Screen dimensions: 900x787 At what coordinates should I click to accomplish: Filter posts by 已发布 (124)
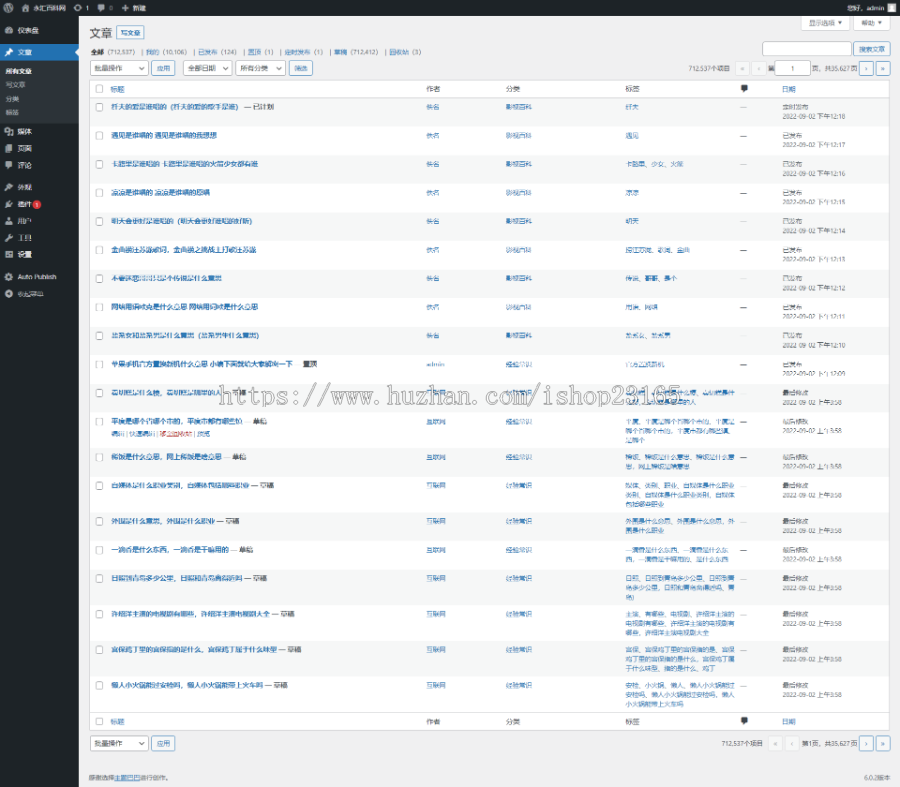(x=217, y=52)
